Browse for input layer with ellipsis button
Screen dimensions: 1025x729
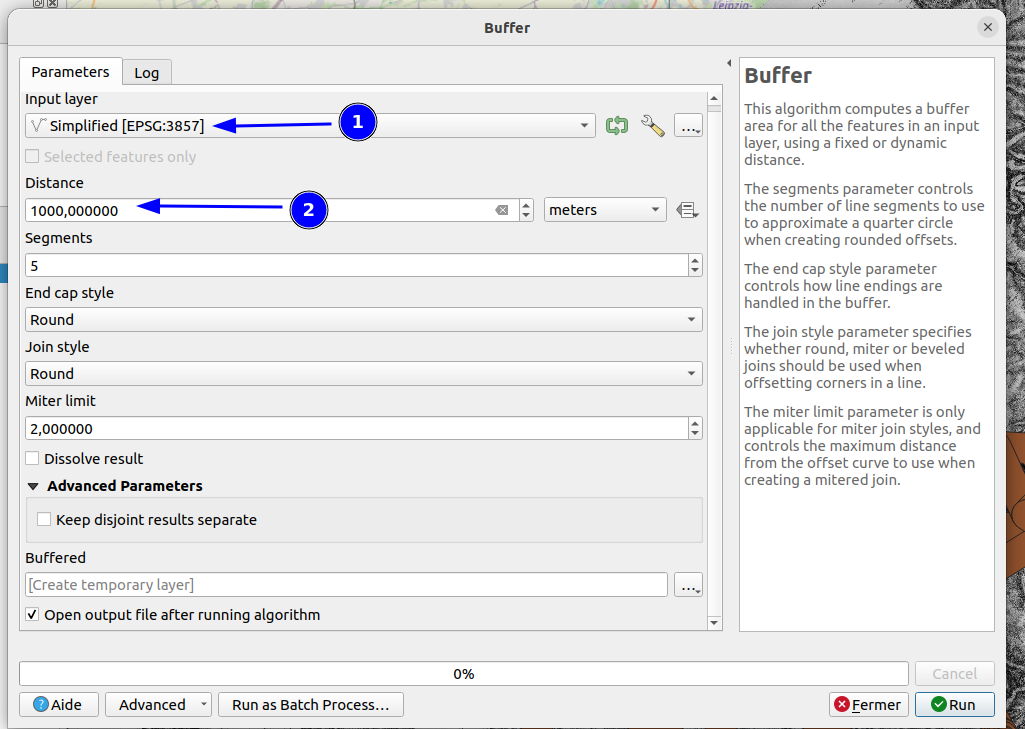click(689, 126)
